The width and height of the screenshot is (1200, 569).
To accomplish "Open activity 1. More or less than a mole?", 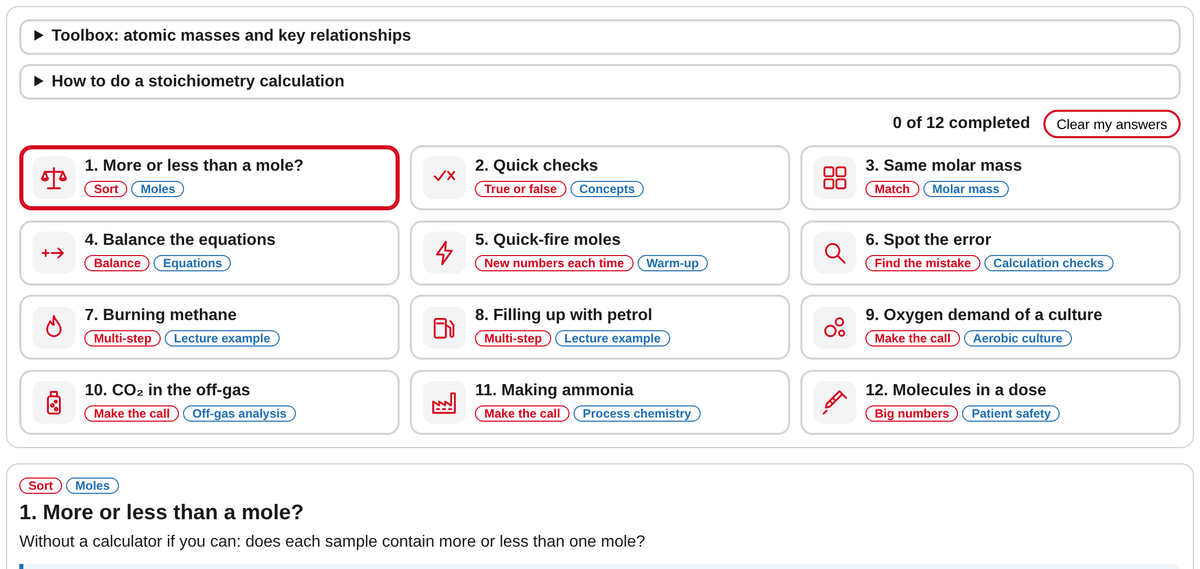I will point(209,178).
